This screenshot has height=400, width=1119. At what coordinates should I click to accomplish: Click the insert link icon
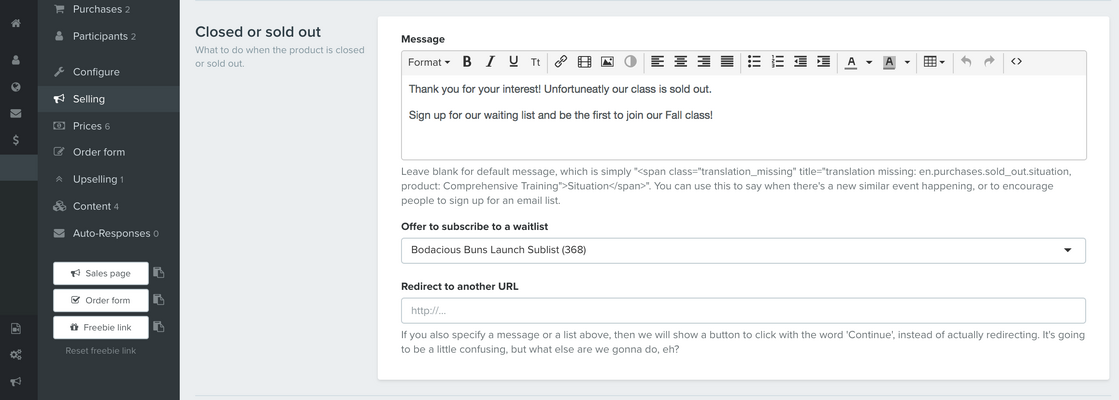(x=561, y=62)
